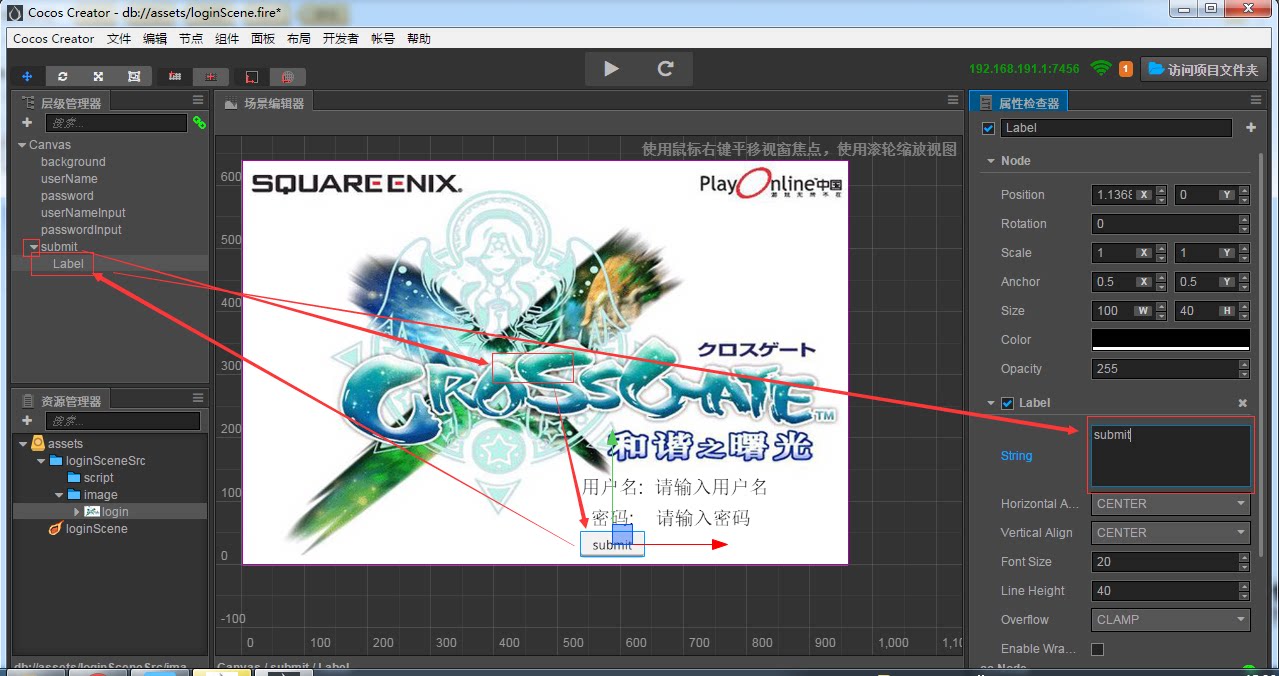Collapse the submit node in hierarchy
This screenshot has width=1279, height=676.
(x=34, y=247)
